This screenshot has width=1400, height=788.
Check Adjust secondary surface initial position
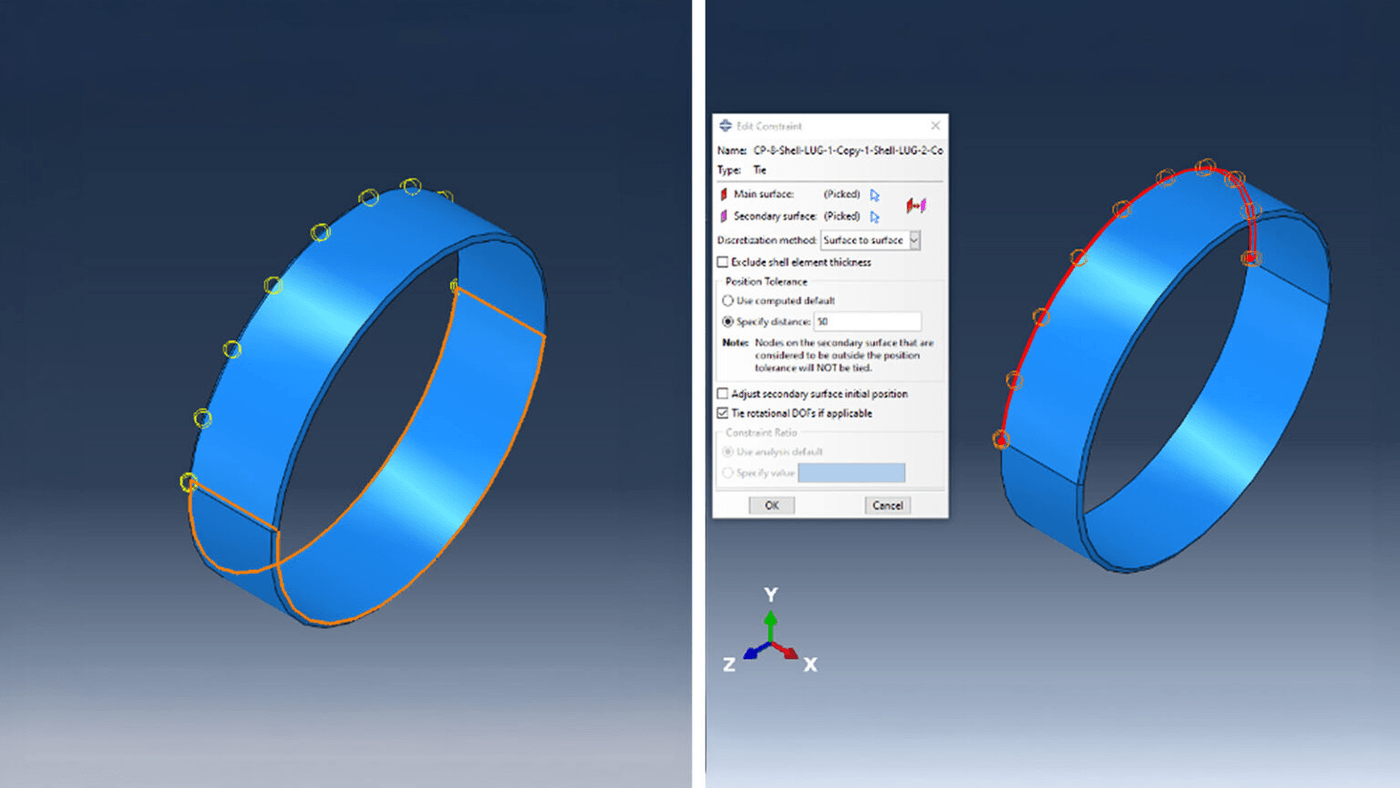pyautogui.click(x=722, y=394)
